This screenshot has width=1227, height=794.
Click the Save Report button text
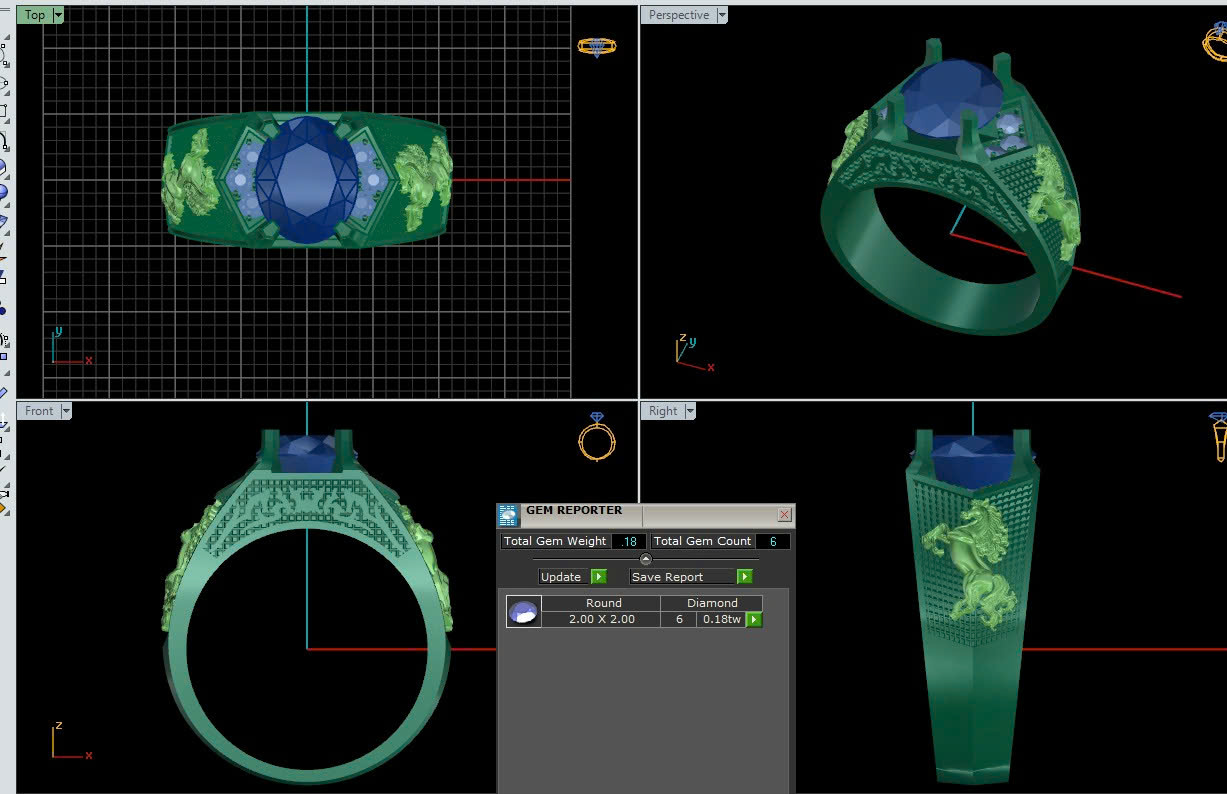[667, 577]
